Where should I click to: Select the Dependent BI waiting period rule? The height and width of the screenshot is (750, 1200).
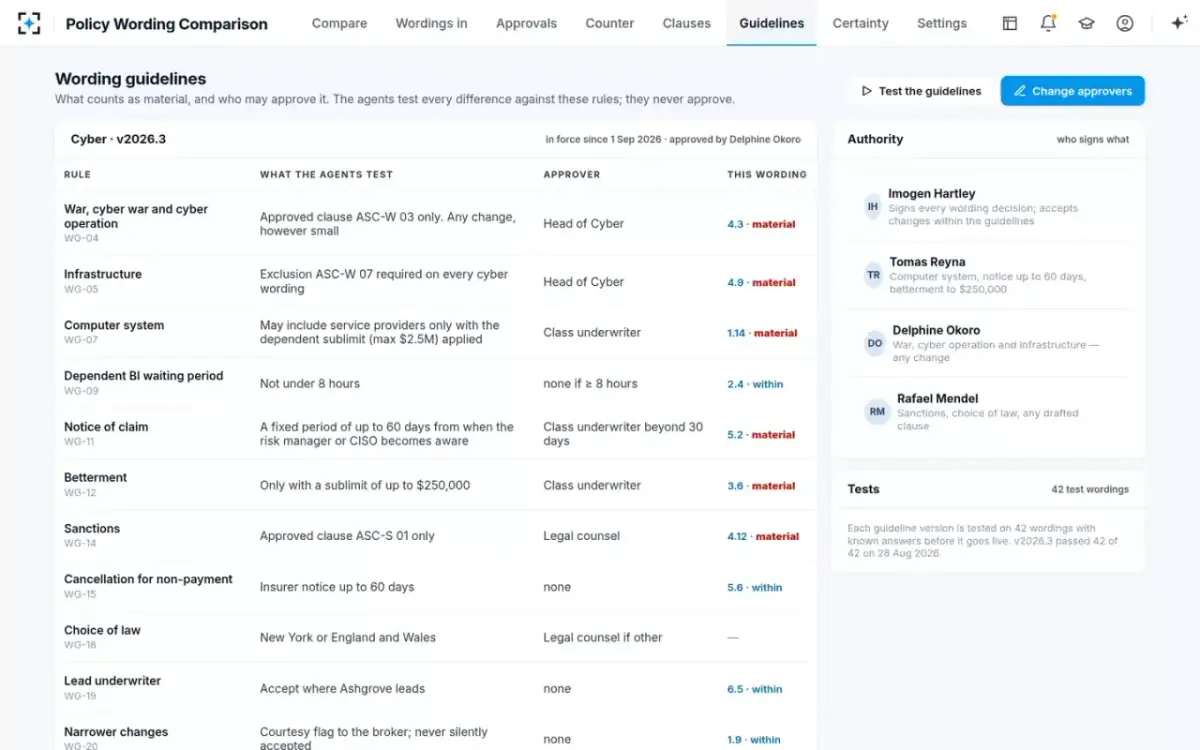[143, 376]
